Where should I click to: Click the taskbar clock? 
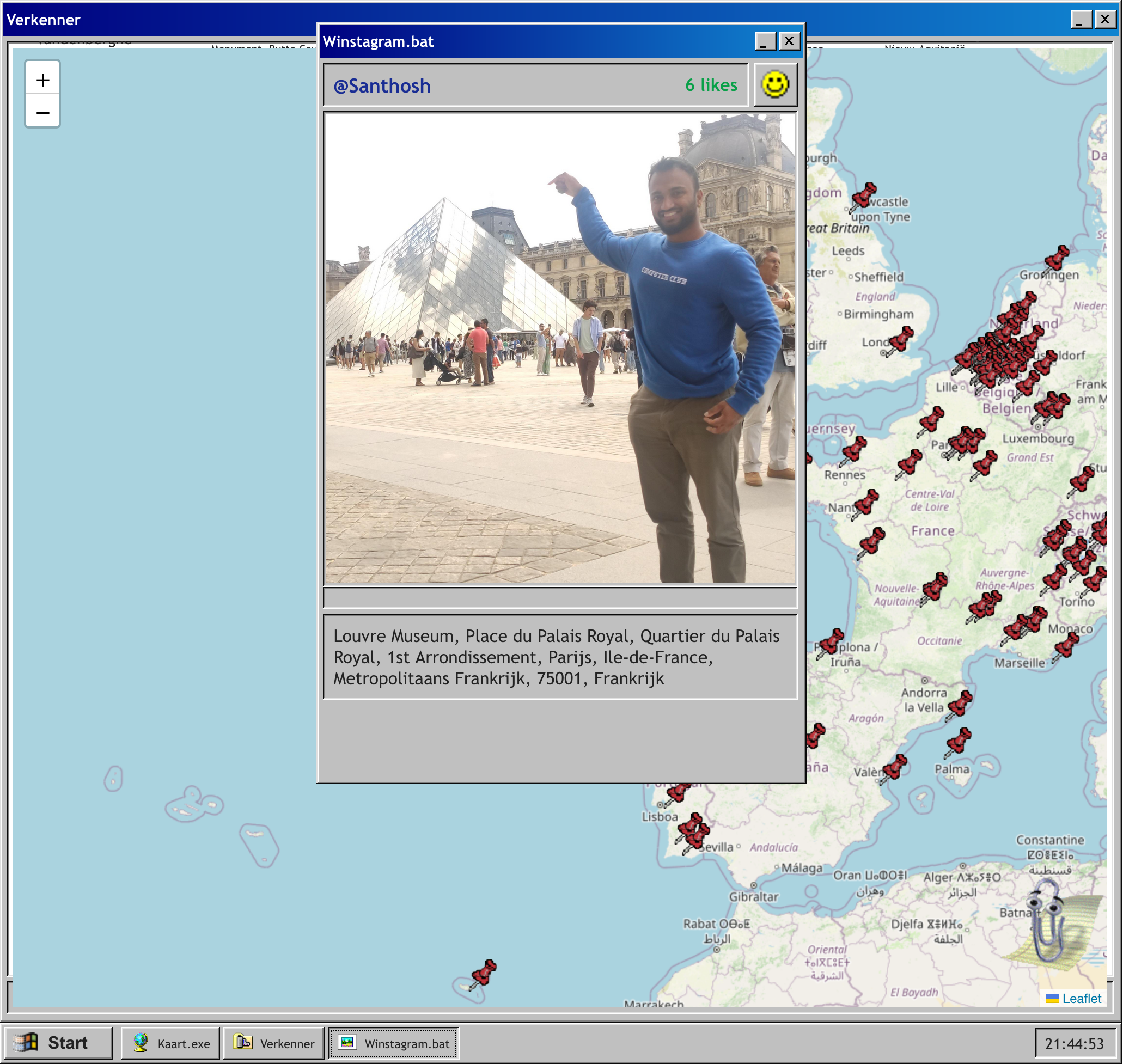[x=1073, y=1044]
